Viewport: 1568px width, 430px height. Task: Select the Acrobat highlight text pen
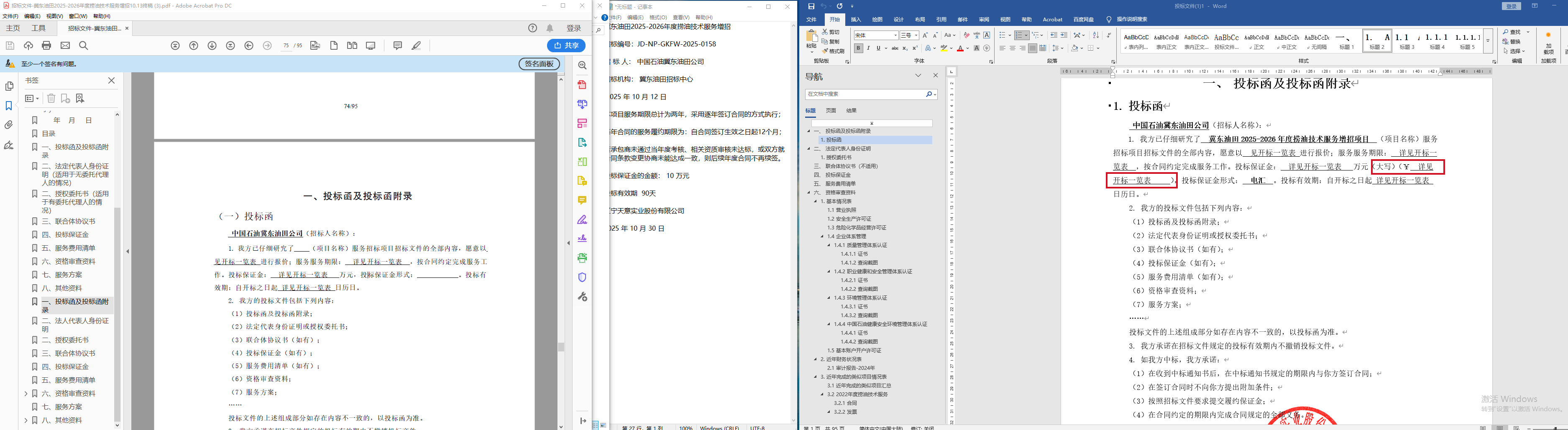point(416,46)
